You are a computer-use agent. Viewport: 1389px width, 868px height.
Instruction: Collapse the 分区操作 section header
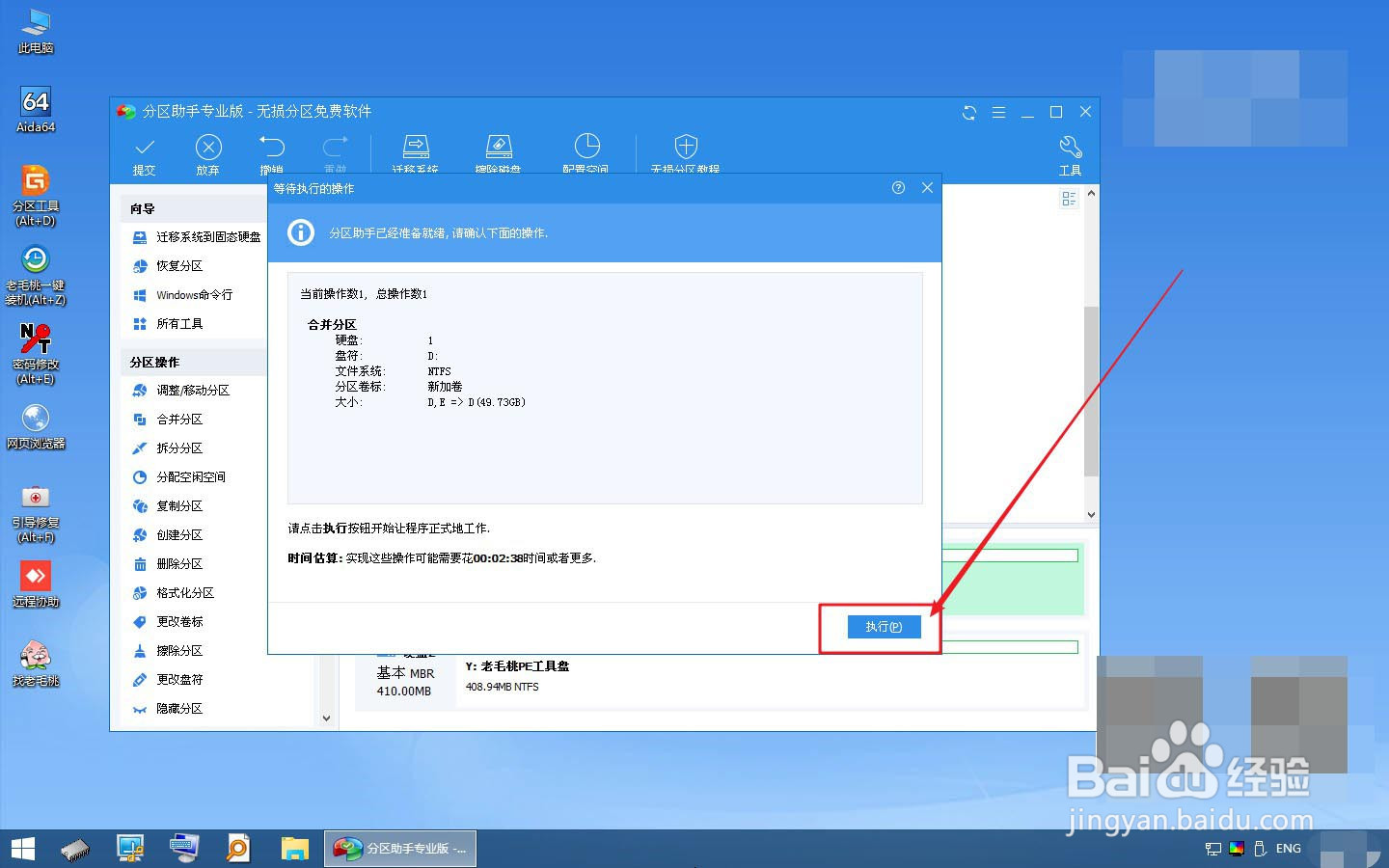(x=193, y=362)
